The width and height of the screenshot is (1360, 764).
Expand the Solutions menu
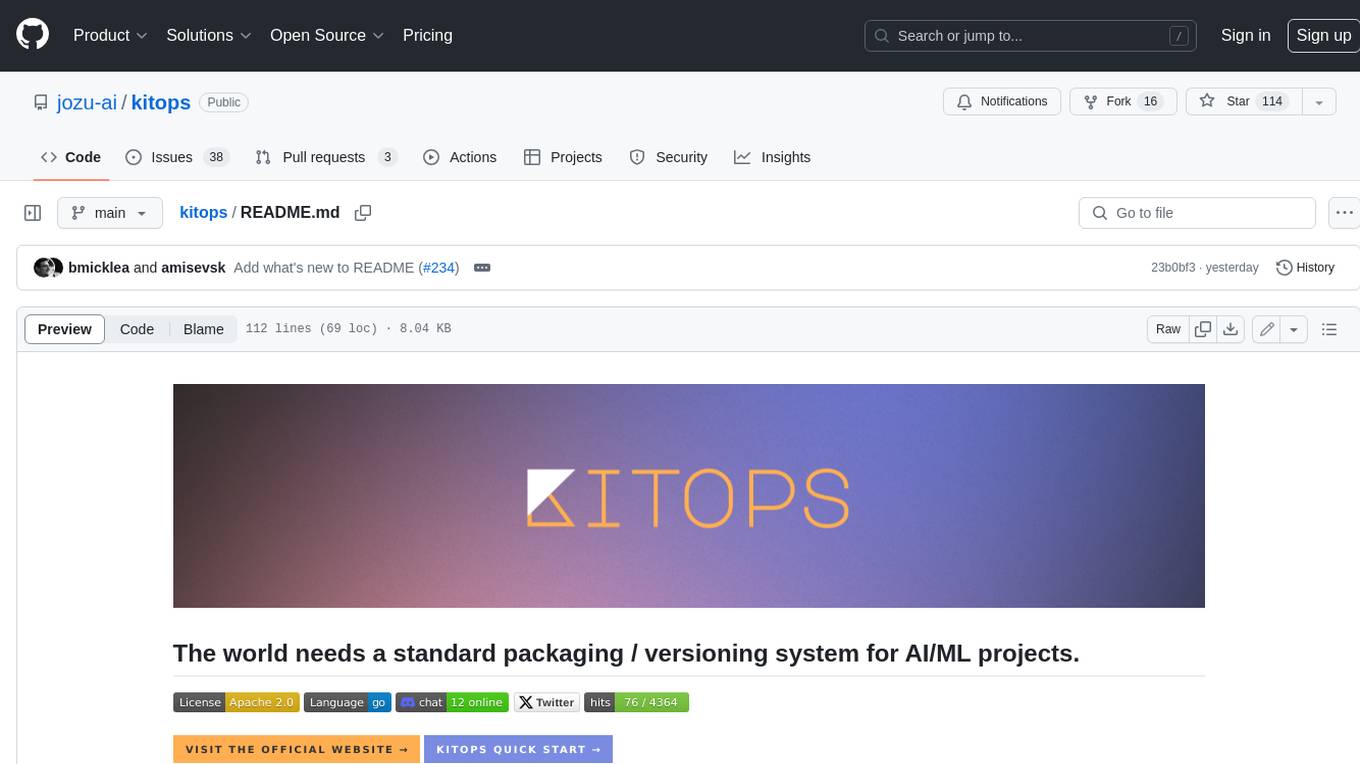coord(207,35)
